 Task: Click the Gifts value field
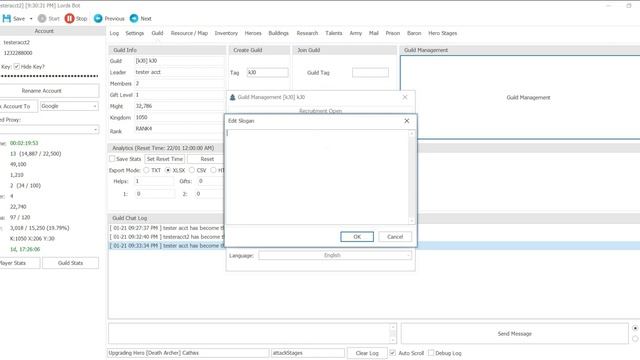point(211,181)
